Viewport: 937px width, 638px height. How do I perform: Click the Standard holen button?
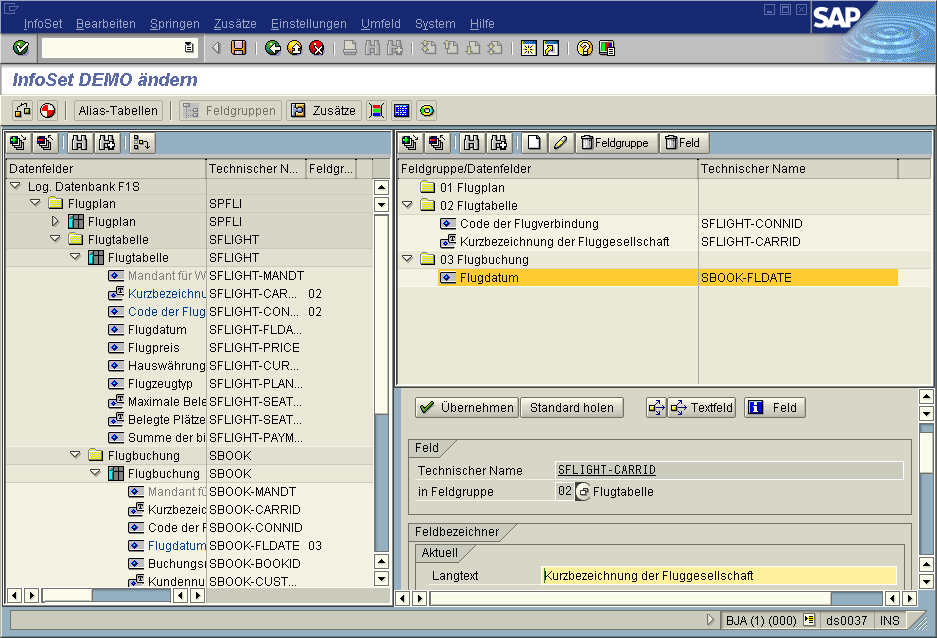click(x=571, y=408)
